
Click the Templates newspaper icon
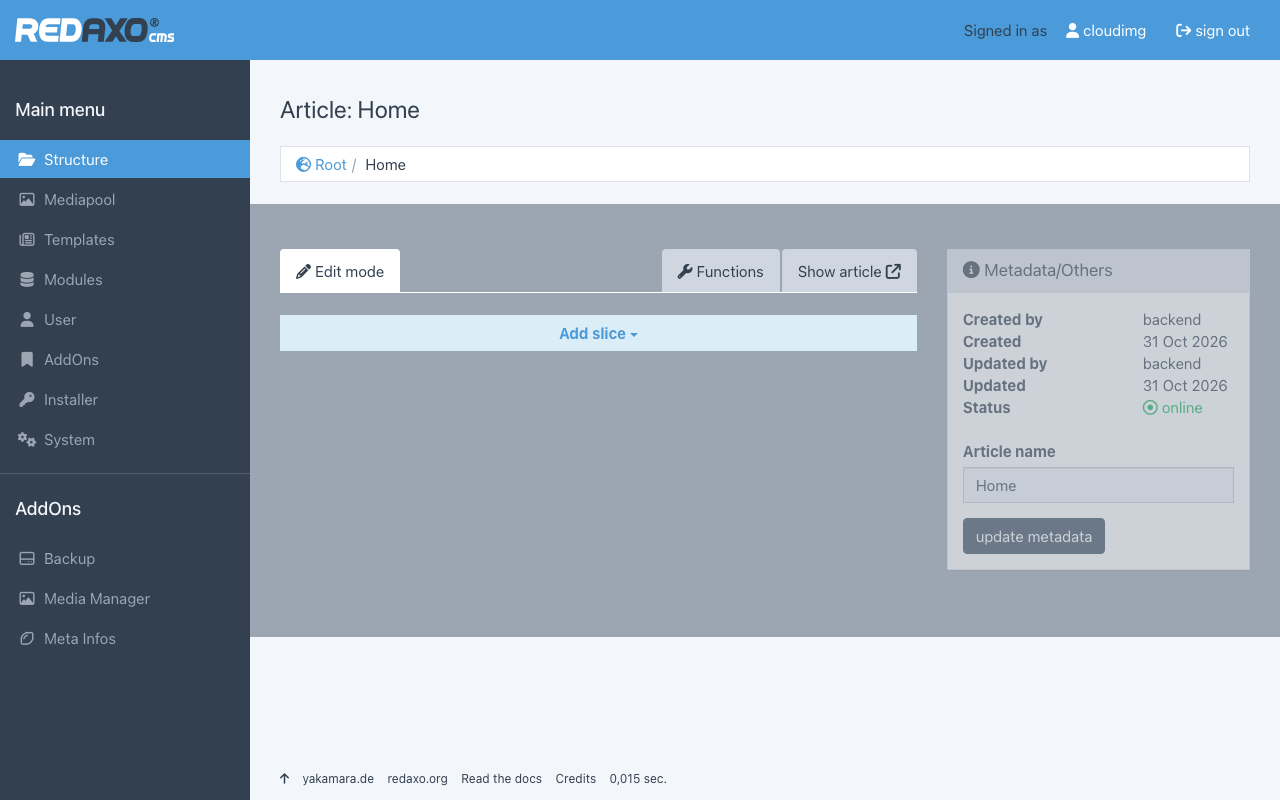click(x=27, y=240)
